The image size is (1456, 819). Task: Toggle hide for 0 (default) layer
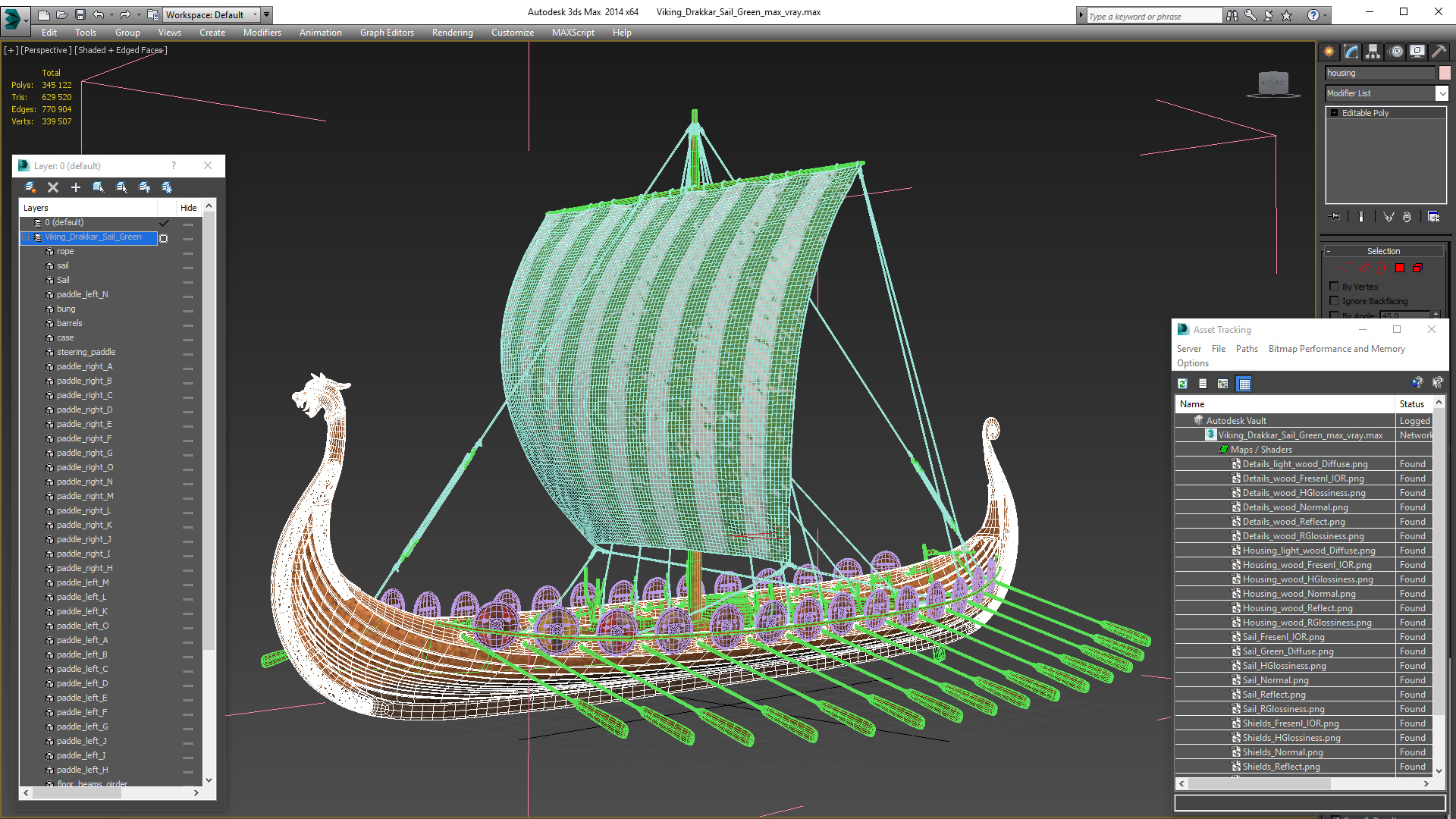(188, 224)
